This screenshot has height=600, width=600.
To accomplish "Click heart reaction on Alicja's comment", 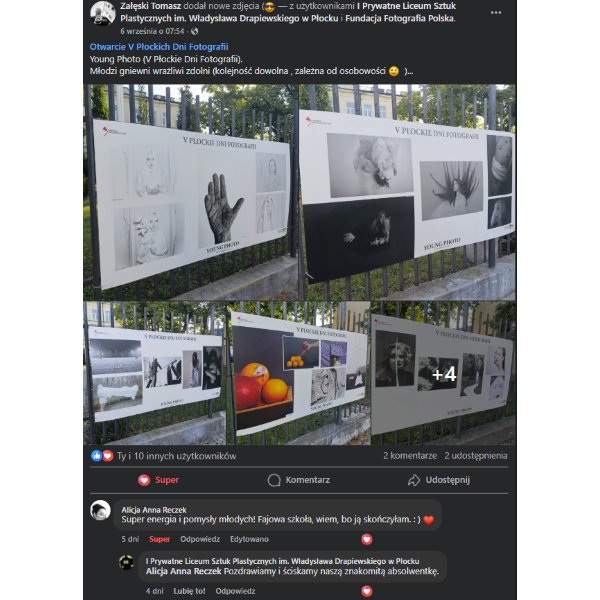I will 367,539.
